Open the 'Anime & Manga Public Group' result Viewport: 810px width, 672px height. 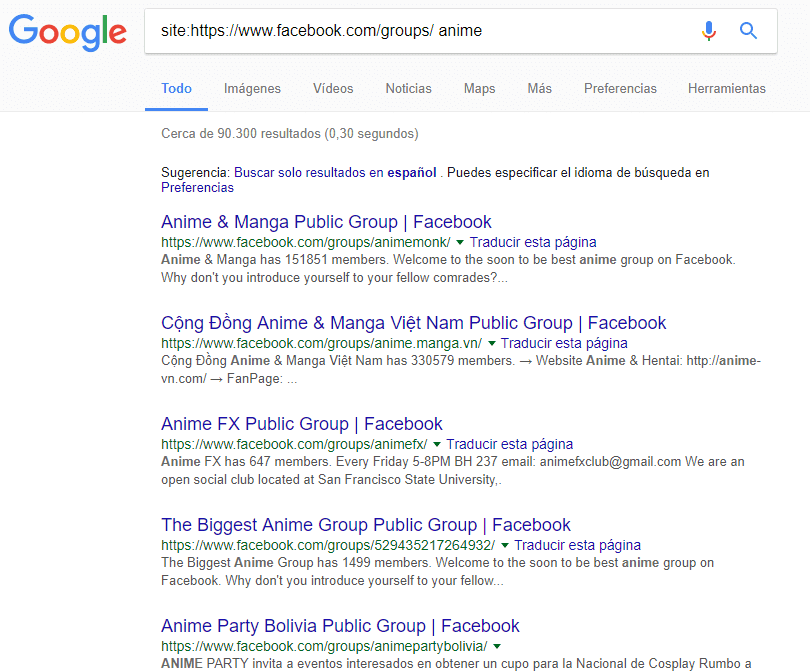pyautogui.click(x=326, y=222)
